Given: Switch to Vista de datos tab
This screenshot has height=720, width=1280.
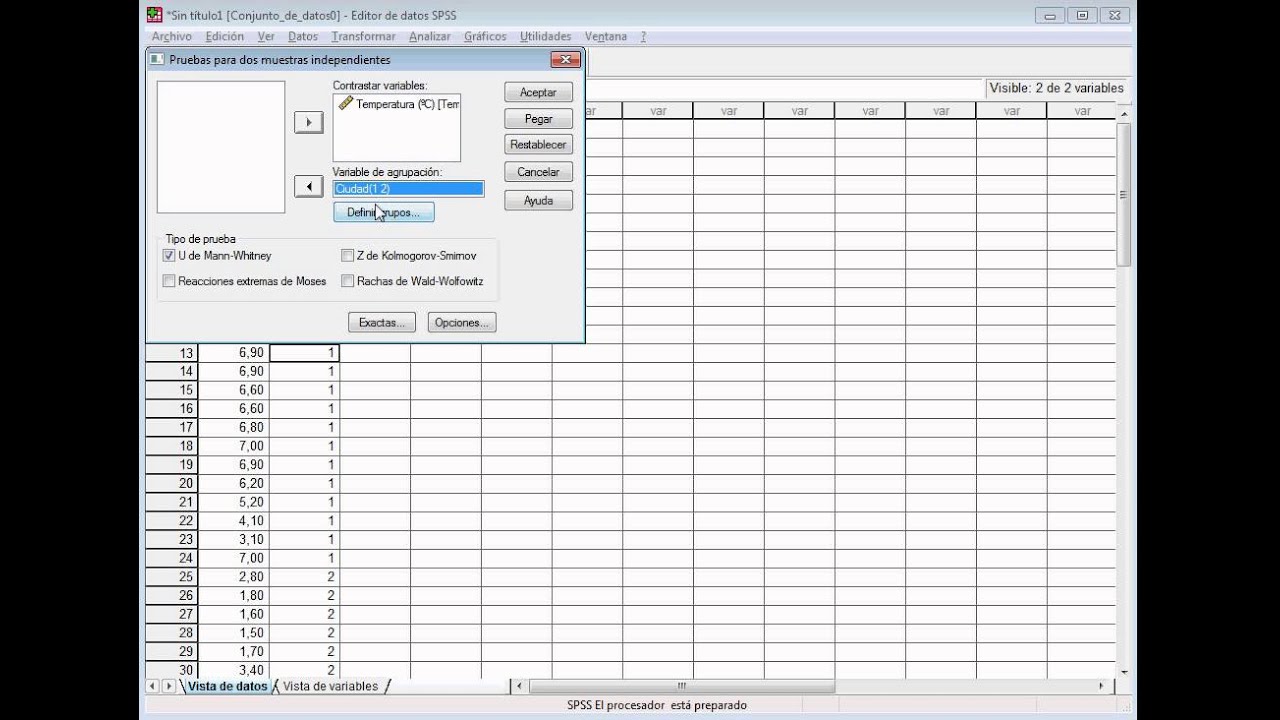Looking at the screenshot, I should click(227, 686).
